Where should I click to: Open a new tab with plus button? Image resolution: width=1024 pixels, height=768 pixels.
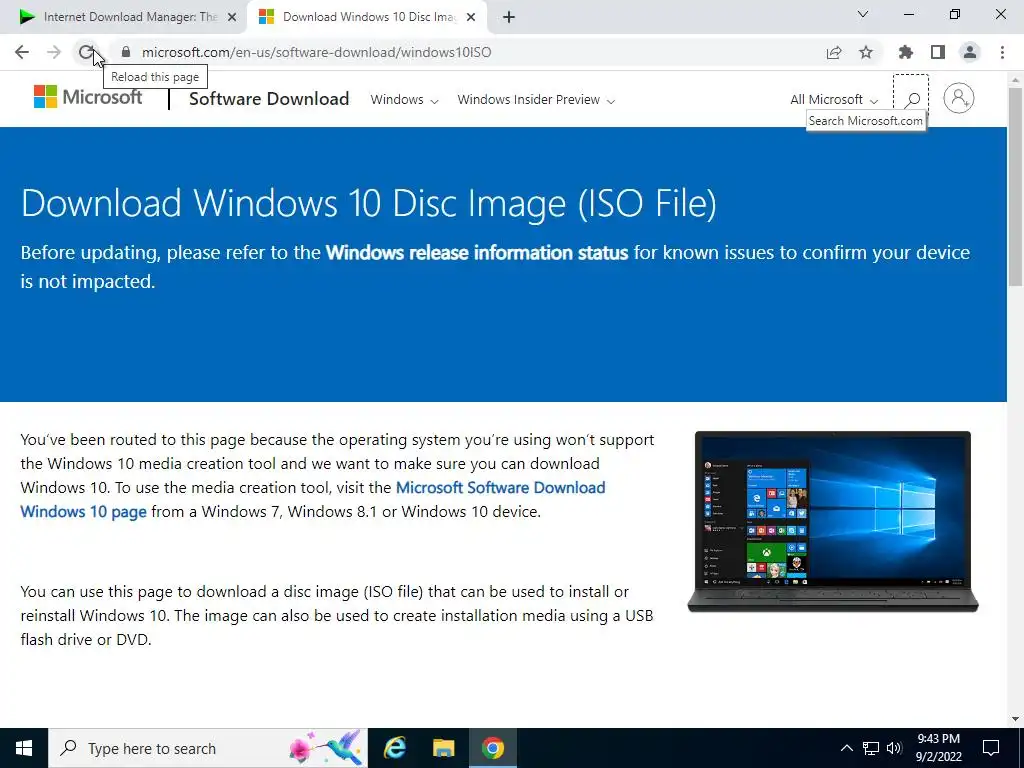(509, 17)
